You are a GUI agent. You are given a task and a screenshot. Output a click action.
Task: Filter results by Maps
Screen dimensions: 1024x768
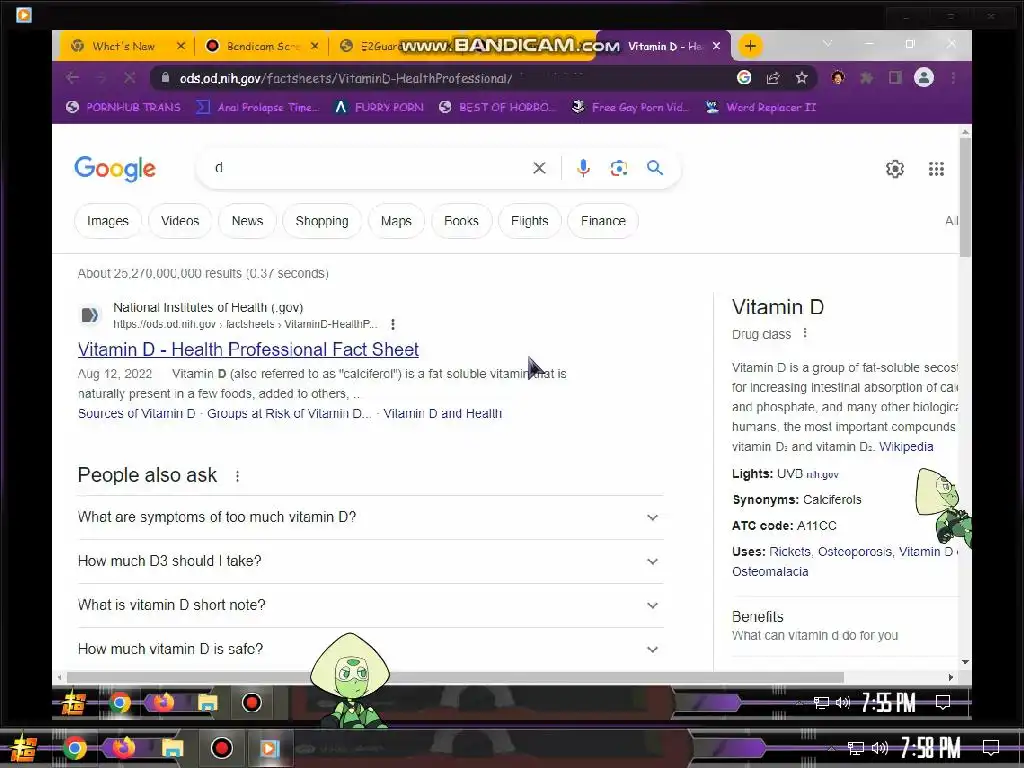396,221
